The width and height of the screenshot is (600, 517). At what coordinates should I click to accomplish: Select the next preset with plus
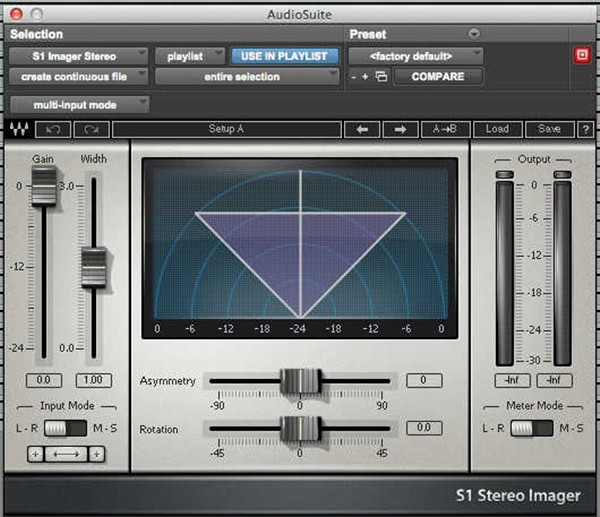point(365,77)
